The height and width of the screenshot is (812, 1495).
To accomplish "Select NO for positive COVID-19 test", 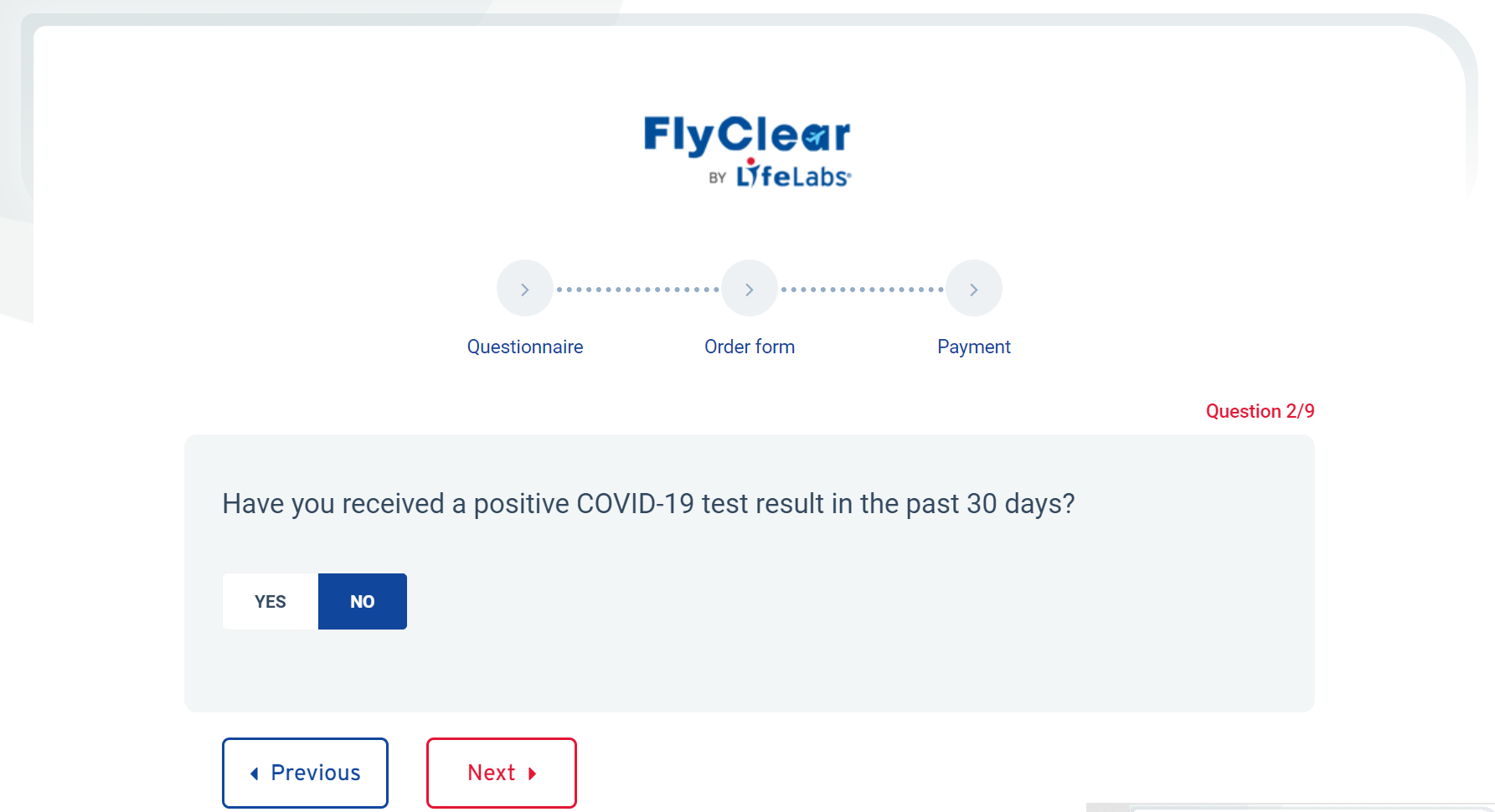I will click(363, 602).
